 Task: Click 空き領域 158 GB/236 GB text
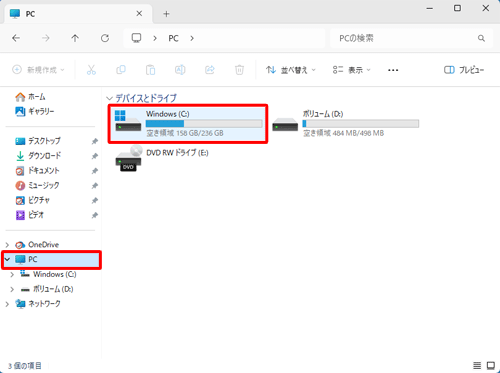click(x=185, y=133)
